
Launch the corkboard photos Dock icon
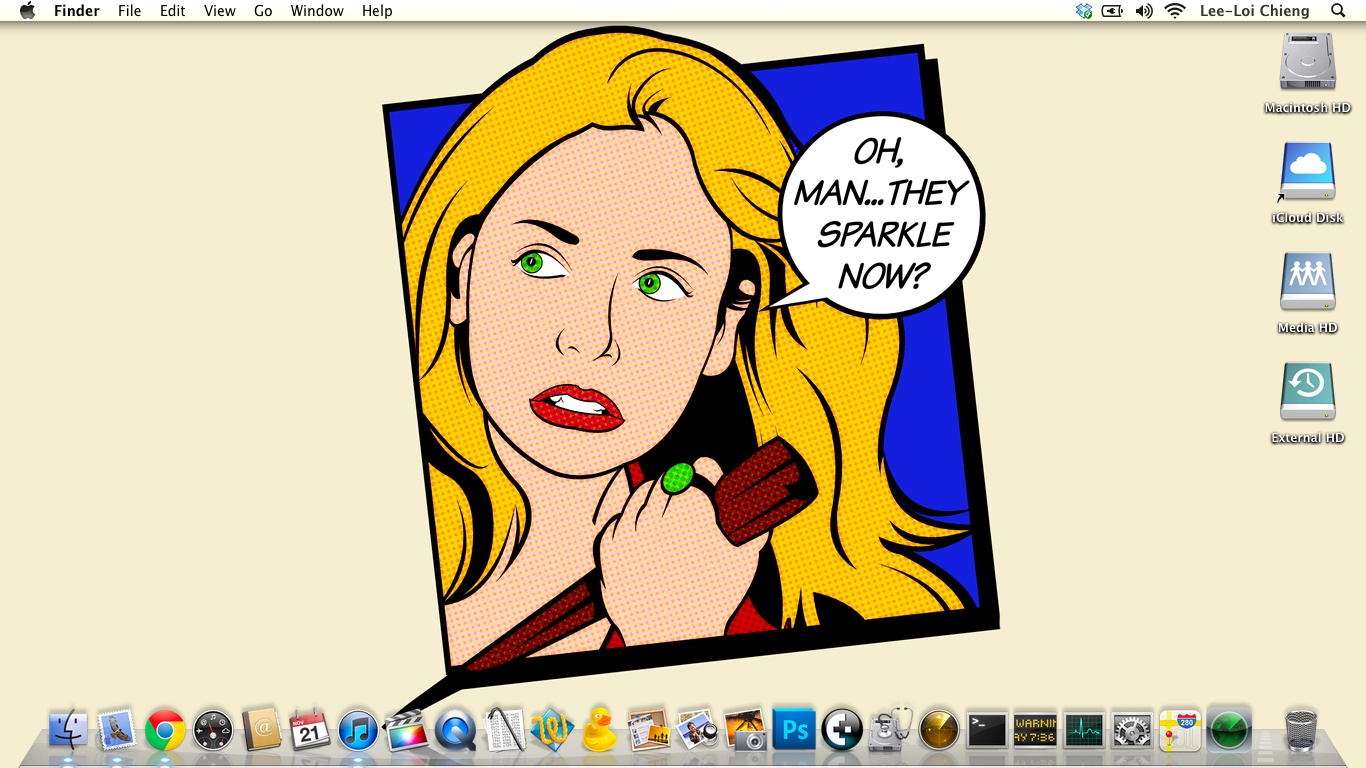649,730
